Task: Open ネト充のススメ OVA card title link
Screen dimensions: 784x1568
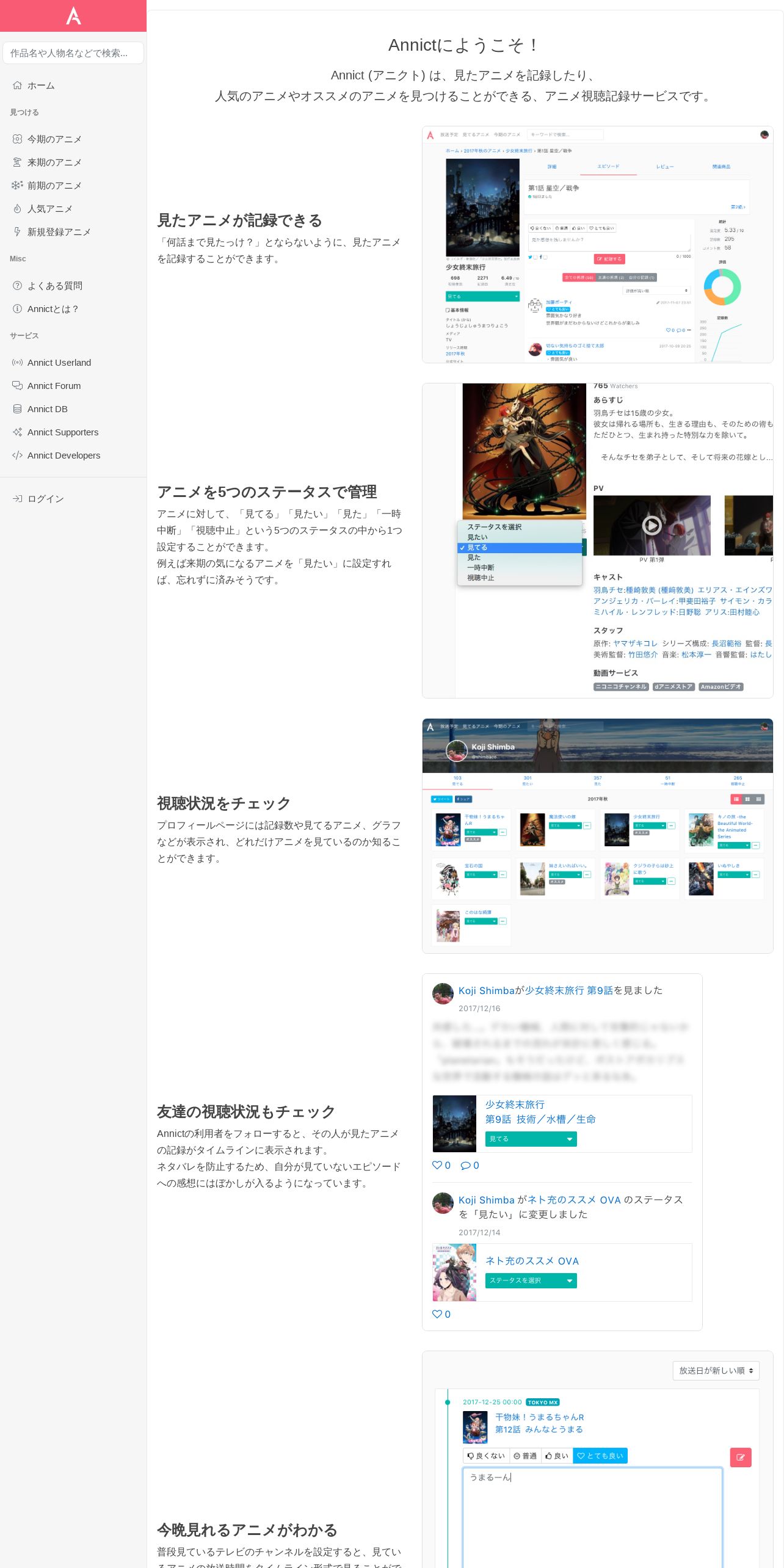Action: 532,1261
